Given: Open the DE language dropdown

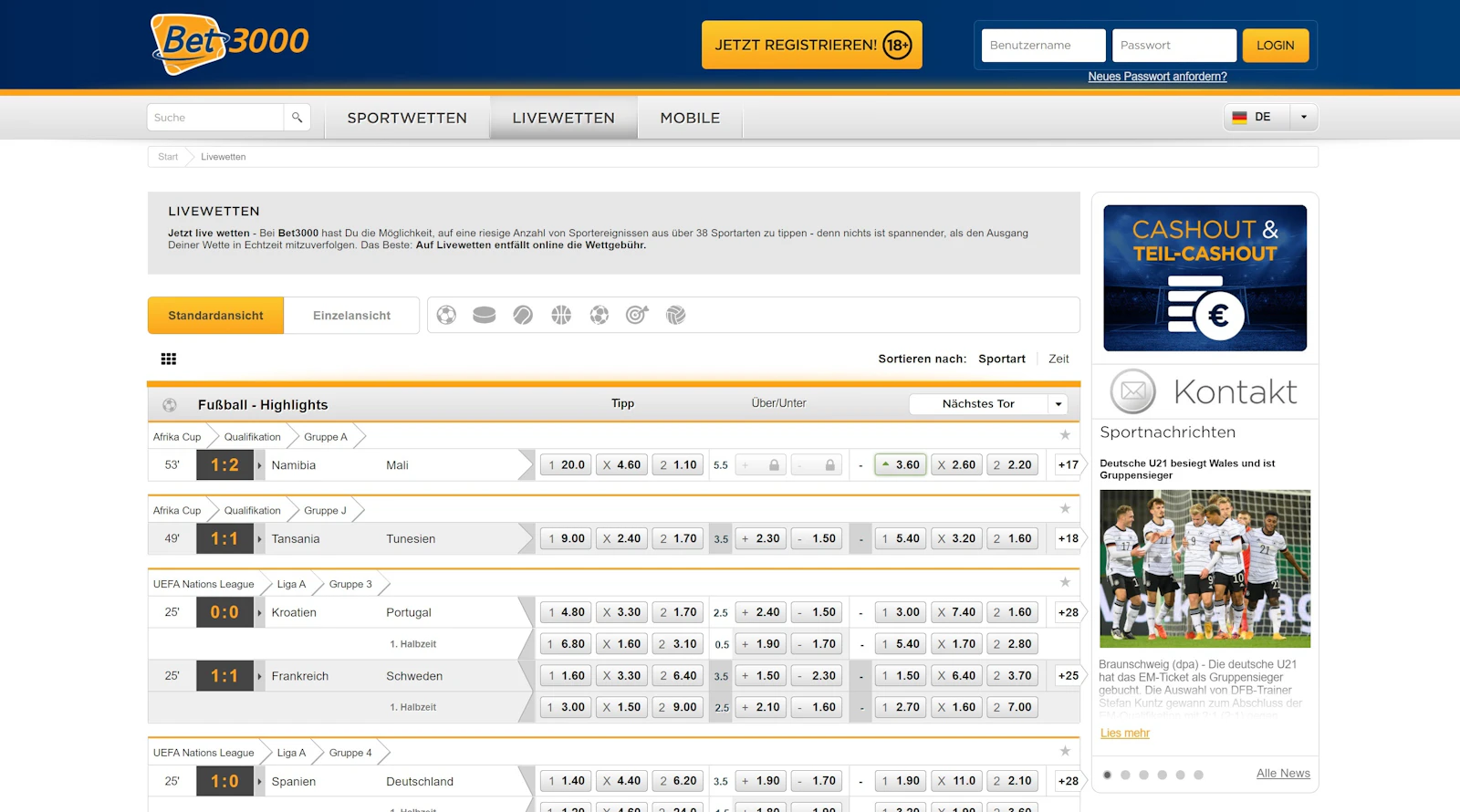Looking at the screenshot, I should (x=1303, y=117).
